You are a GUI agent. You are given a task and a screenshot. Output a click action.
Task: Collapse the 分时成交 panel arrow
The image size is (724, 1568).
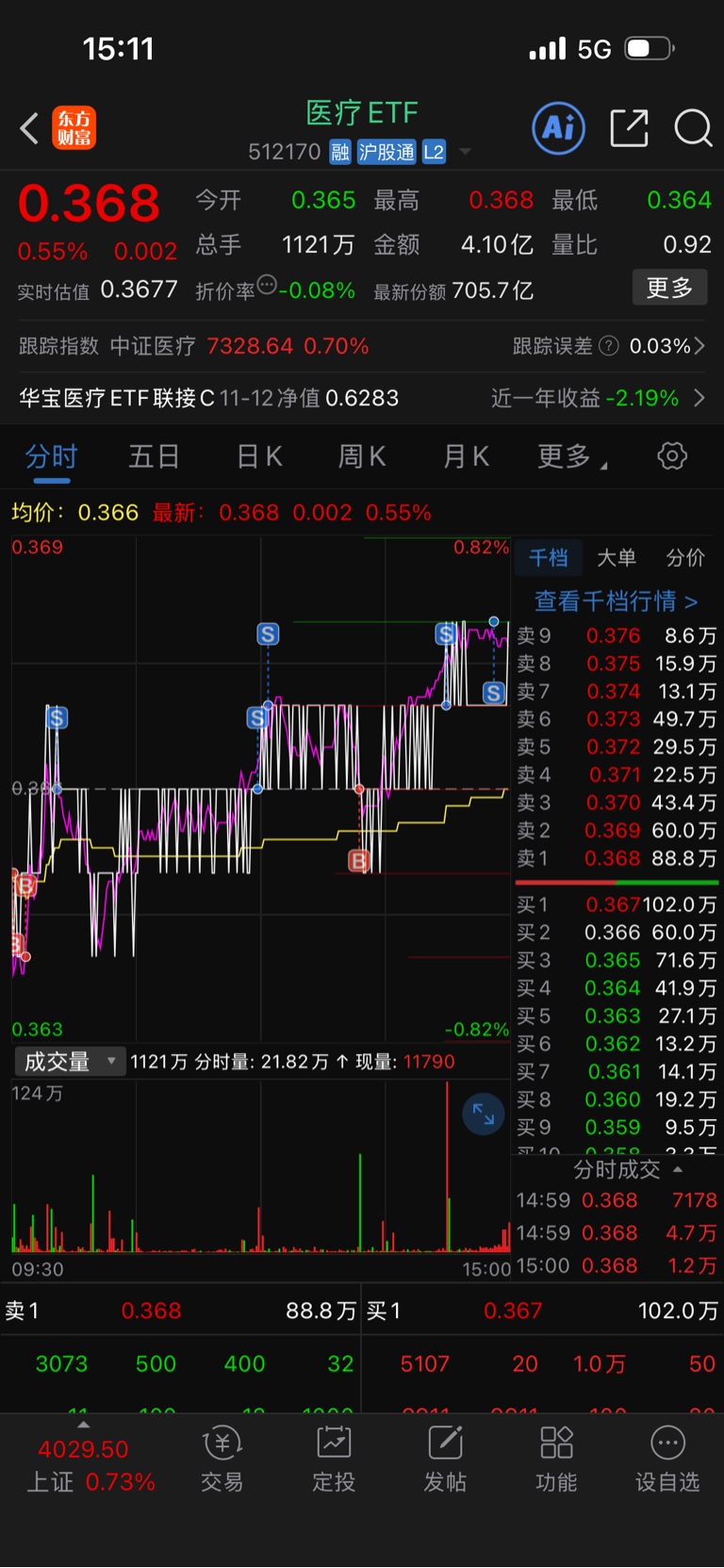[x=678, y=1169]
